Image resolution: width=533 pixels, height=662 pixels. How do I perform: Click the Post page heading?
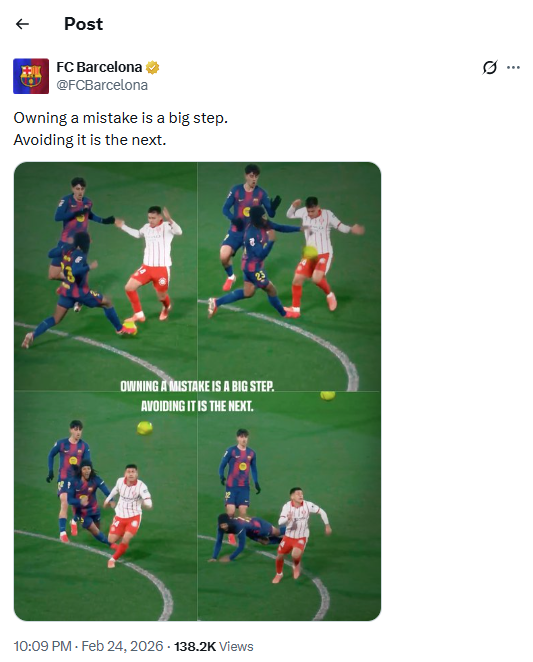point(83,24)
